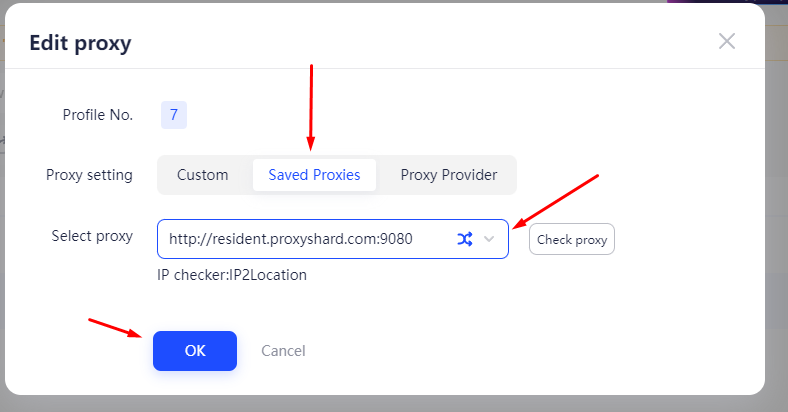
Task: Click the red arrow above Saved Proxies
Action: [x=311, y=105]
